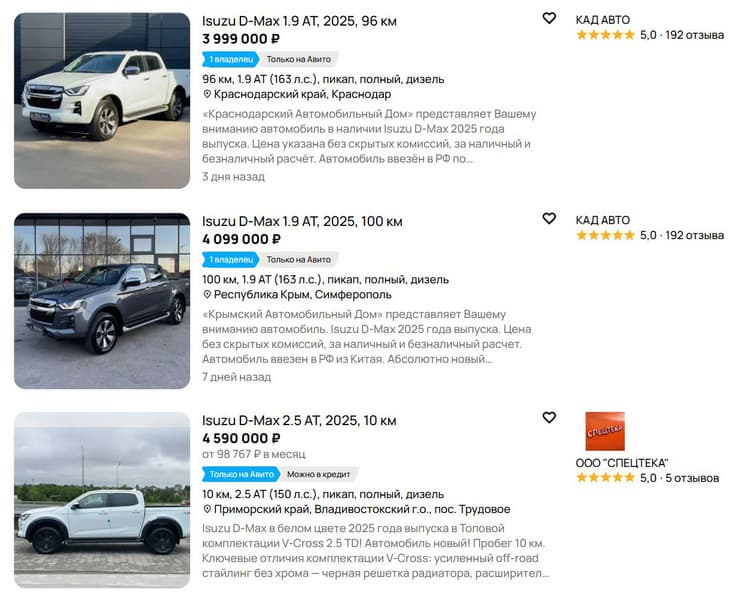Open the white Isuzu D-Max photo in Krasnodar
This screenshot has height=599, width=732.
point(102,100)
